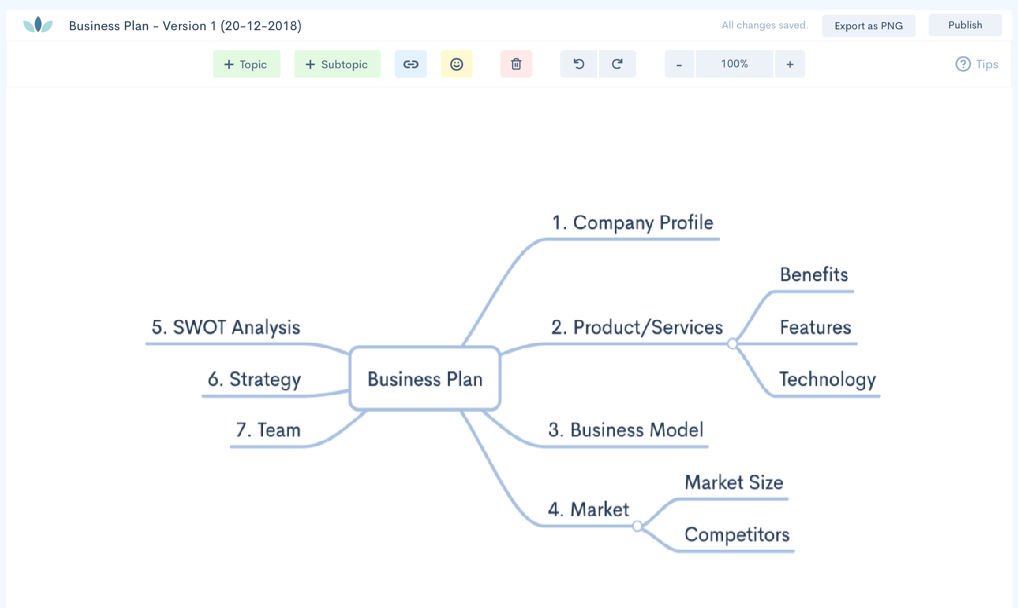Open the 100% zoom level selector

click(734, 63)
